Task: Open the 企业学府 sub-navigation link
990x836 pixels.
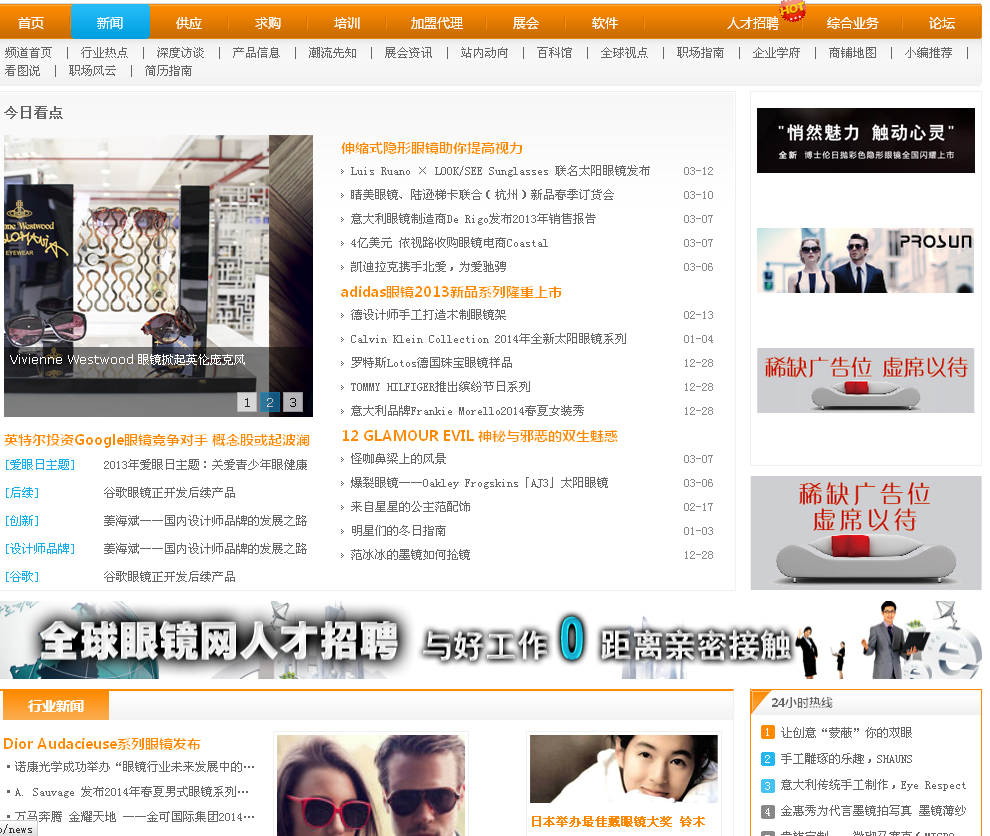Action: (776, 52)
